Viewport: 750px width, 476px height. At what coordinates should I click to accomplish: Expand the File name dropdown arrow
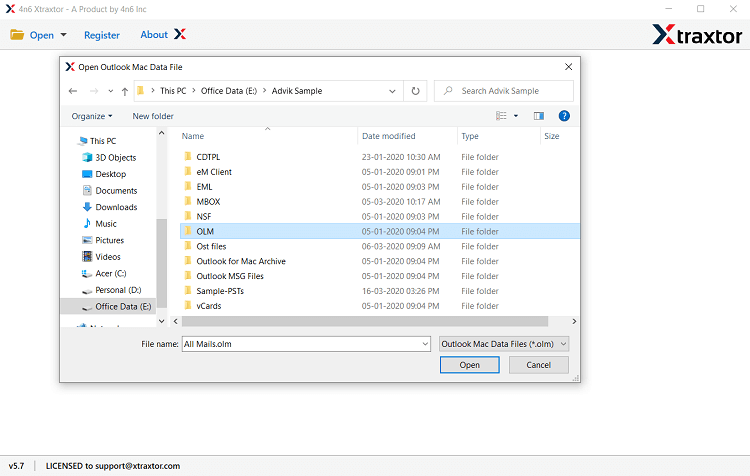[425, 344]
